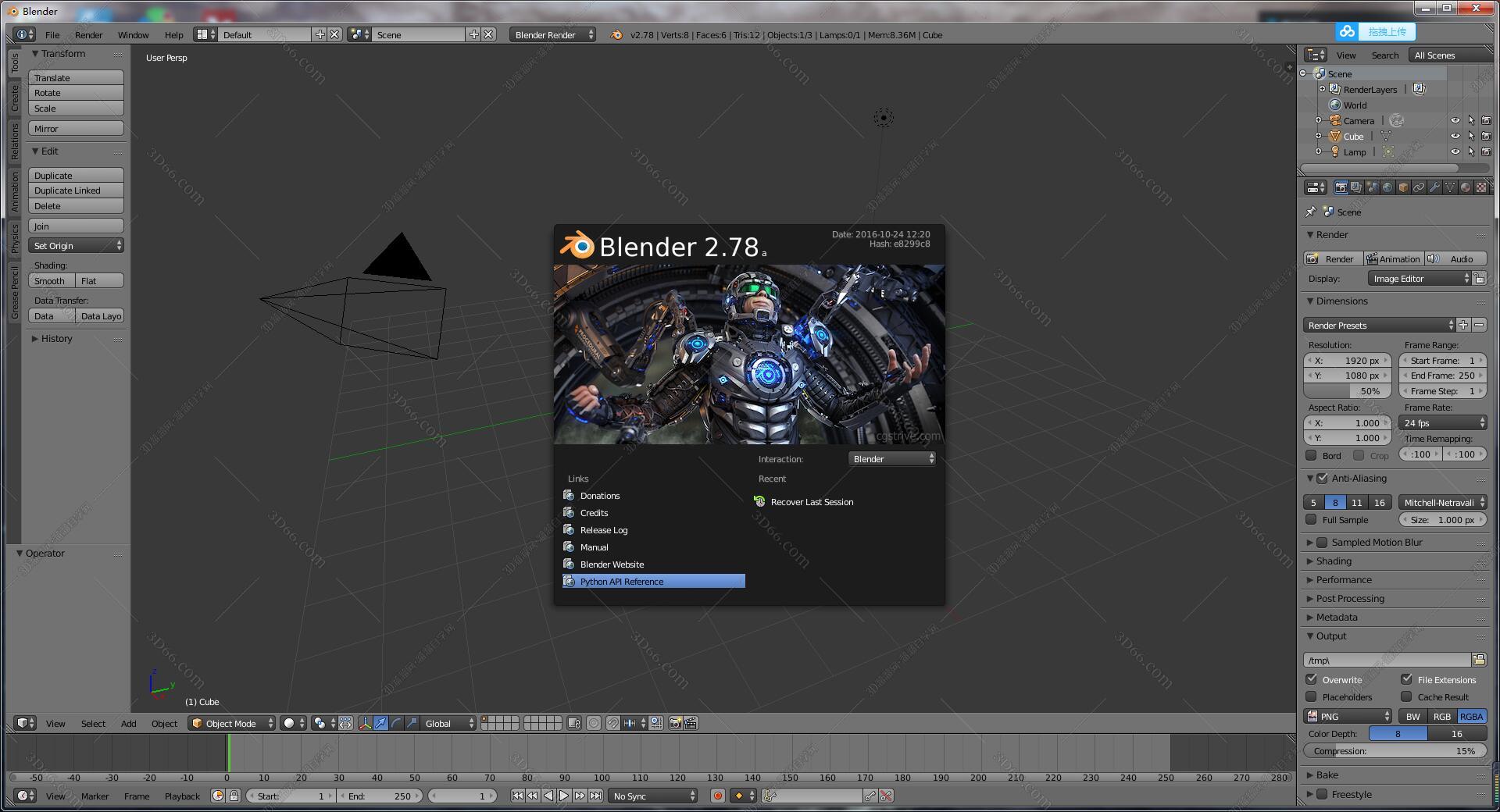This screenshot has width=1500, height=812.
Task: Open the output path folder browser icon
Action: [1479, 661]
